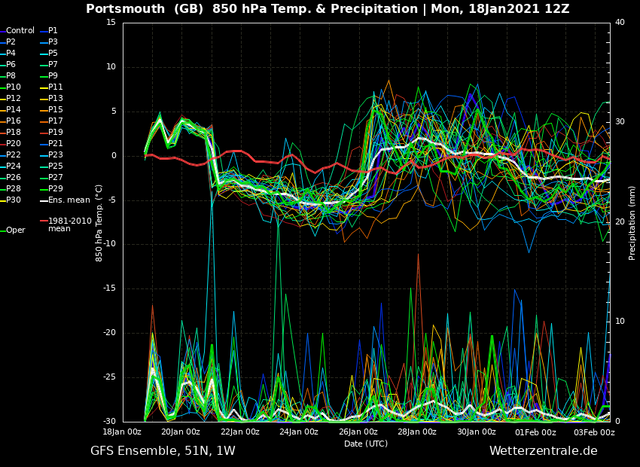This screenshot has height=467, width=640.
Task: Click the 'Ens. mean' legend entry
Action: [65, 200]
